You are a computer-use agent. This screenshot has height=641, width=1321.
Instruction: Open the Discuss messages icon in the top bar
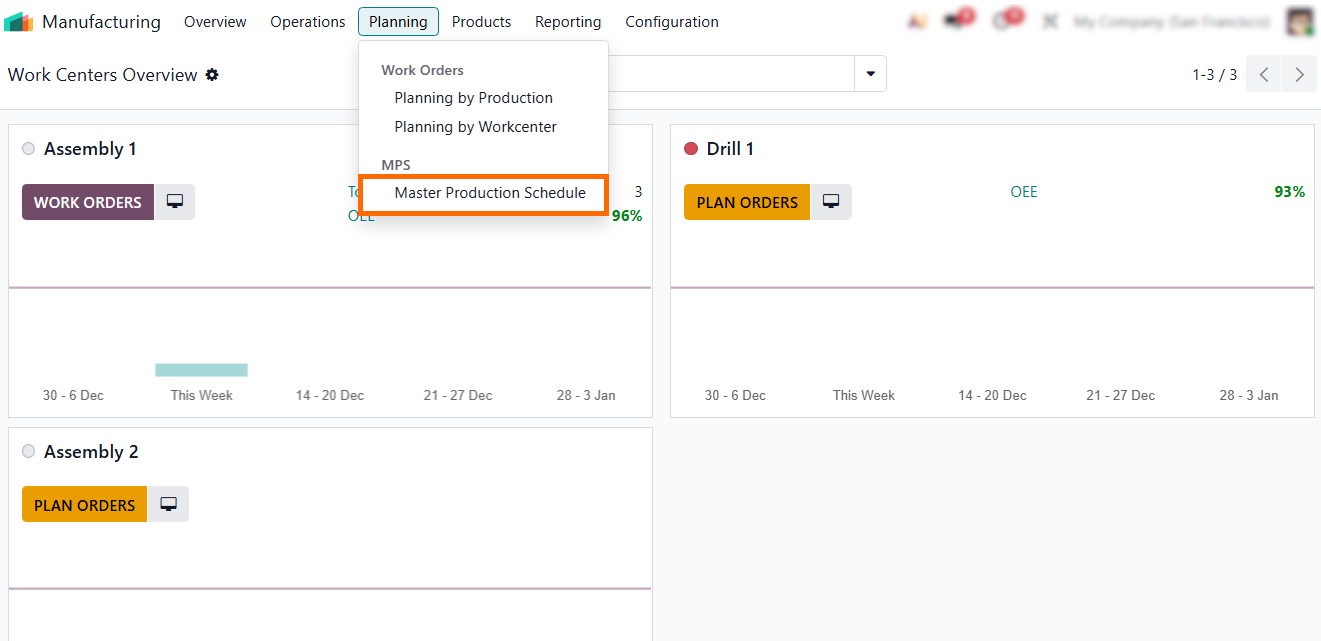point(957,18)
